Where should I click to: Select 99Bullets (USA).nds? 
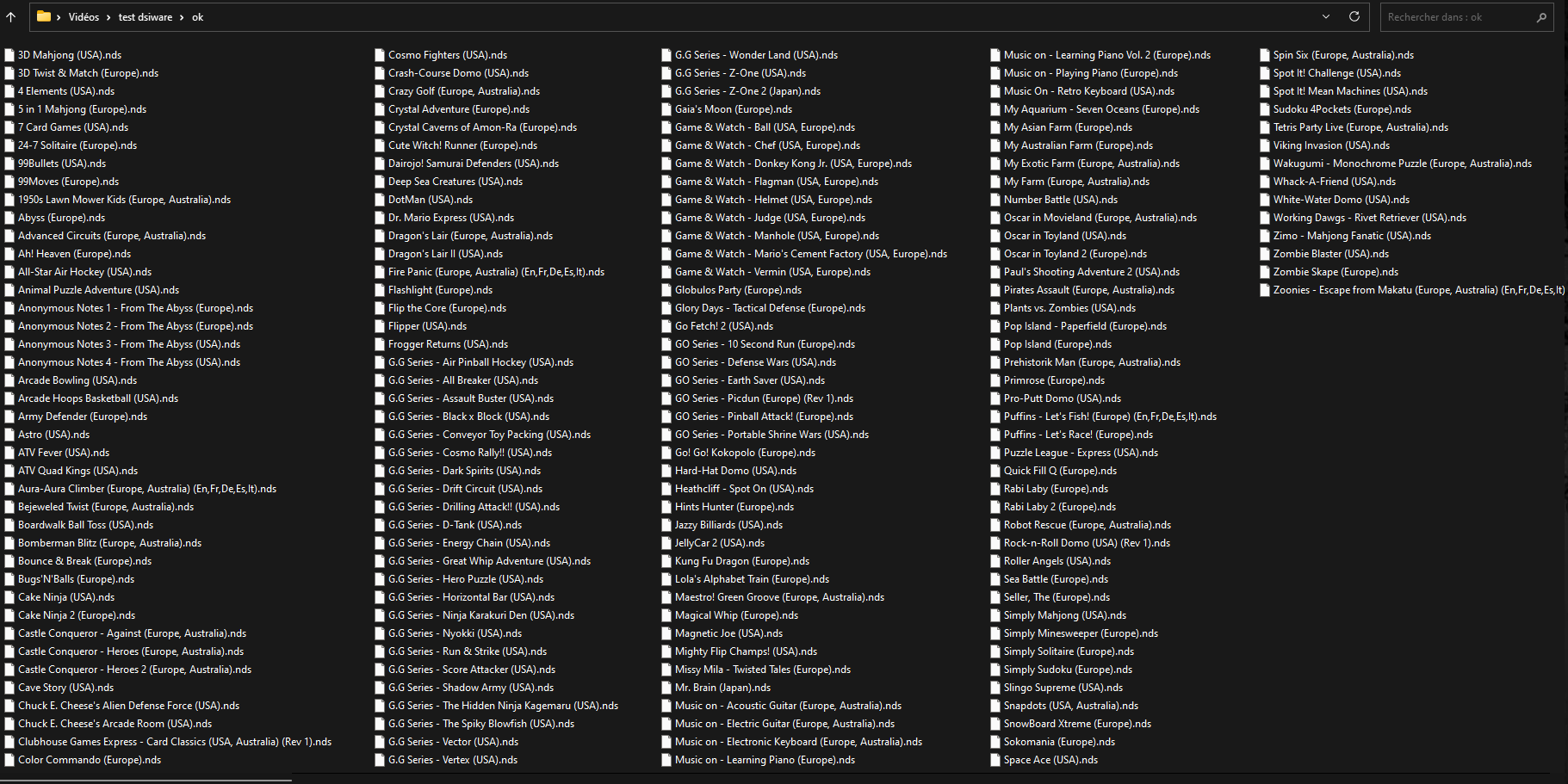(x=62, y=164)
